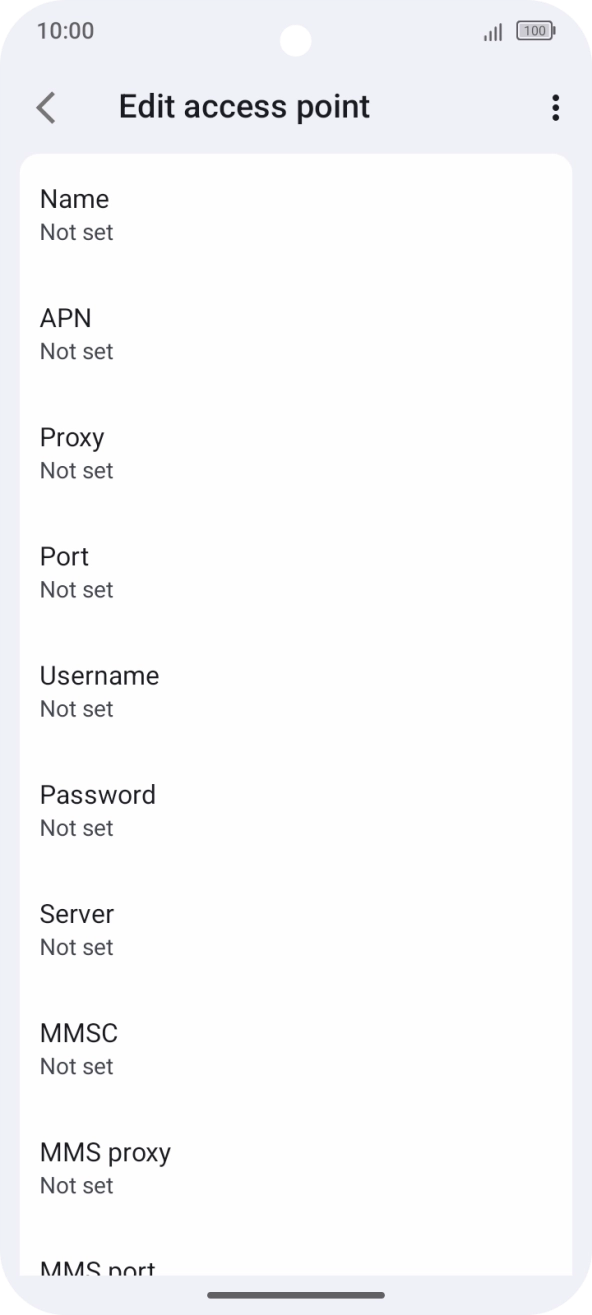Open the Server setting
Viewport: 592px width, 1315px height.
point(296,929)
